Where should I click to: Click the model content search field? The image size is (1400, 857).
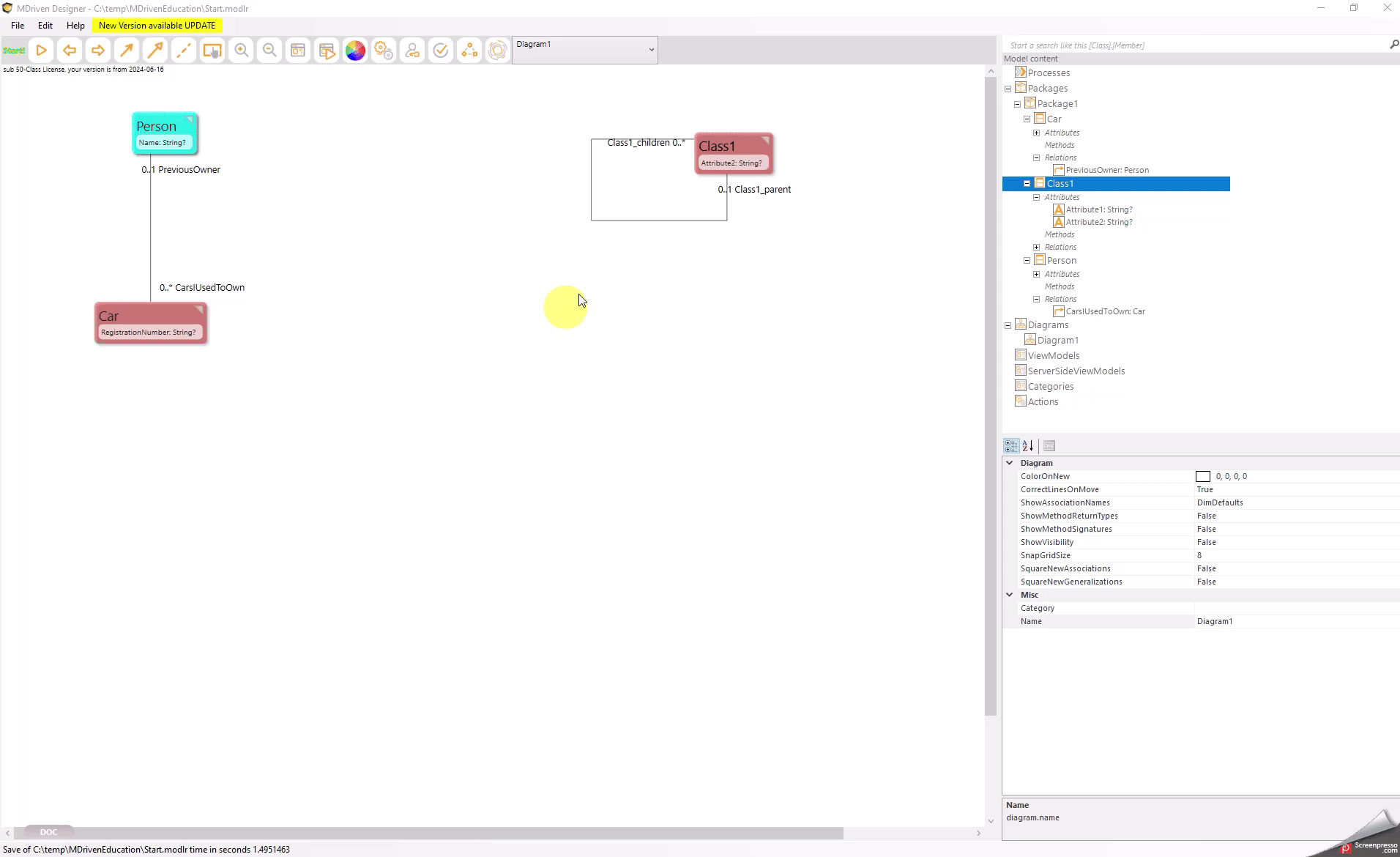[x=1194, y=45]
